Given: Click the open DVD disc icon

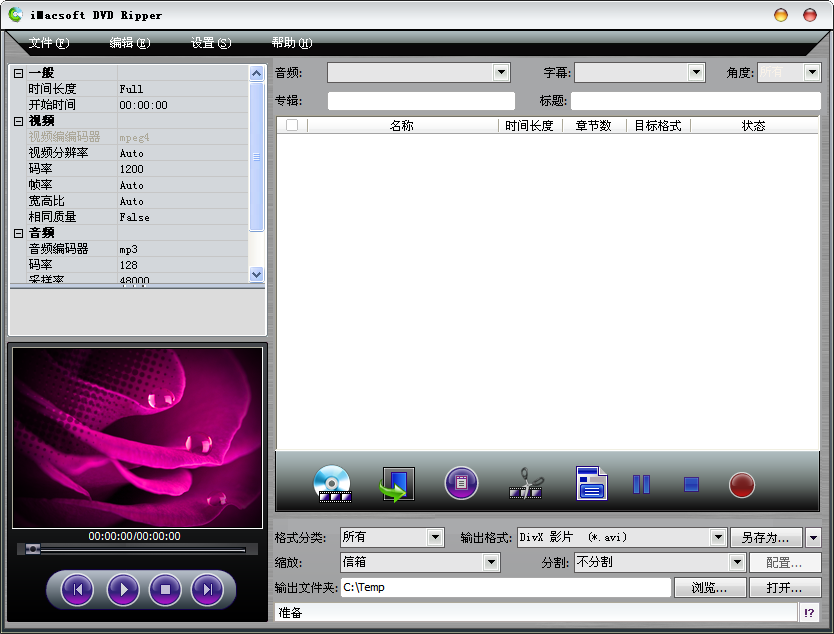Looking at the screenshot, I should click(x=332, y=484).
